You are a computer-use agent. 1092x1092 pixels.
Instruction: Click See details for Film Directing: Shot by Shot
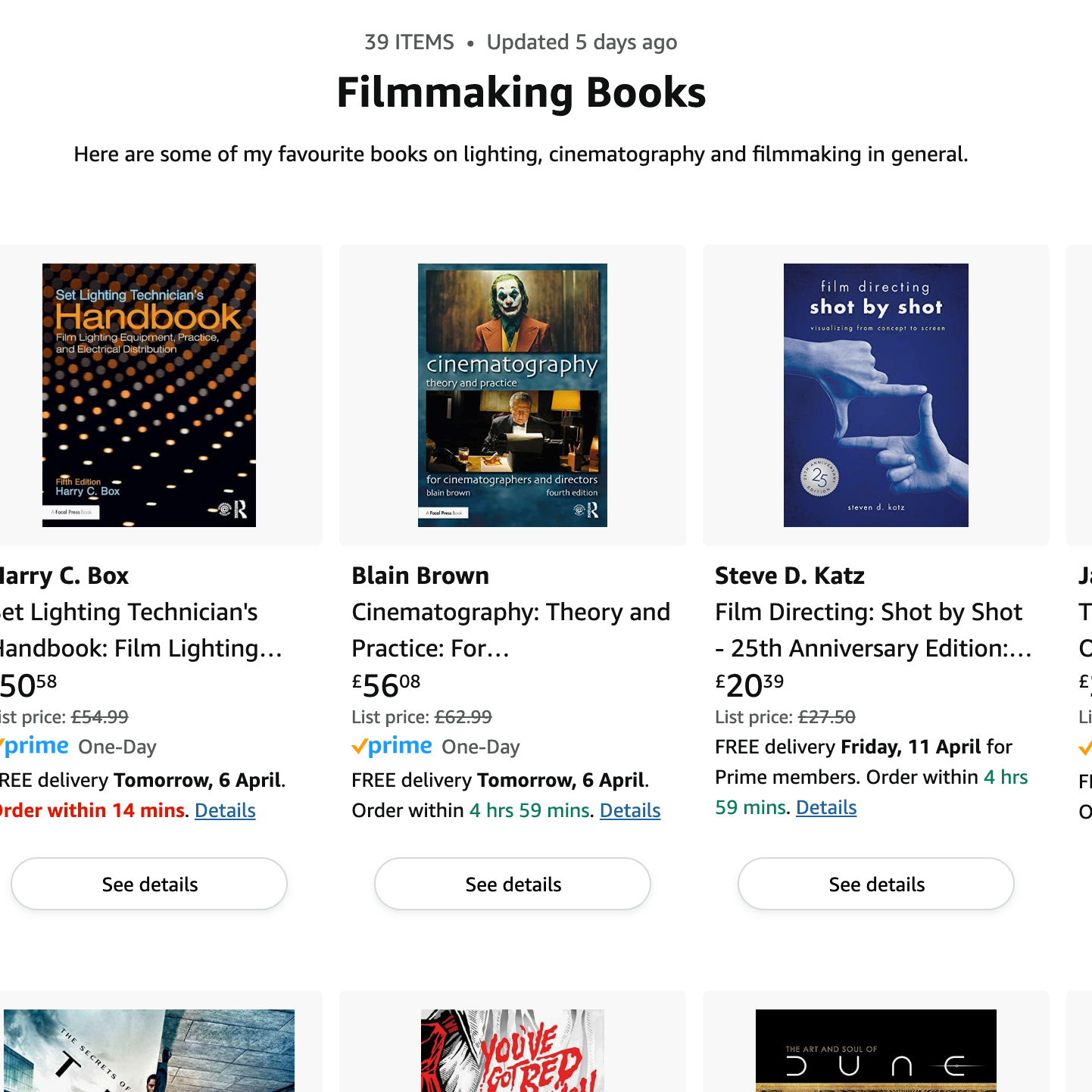point(875,884)
